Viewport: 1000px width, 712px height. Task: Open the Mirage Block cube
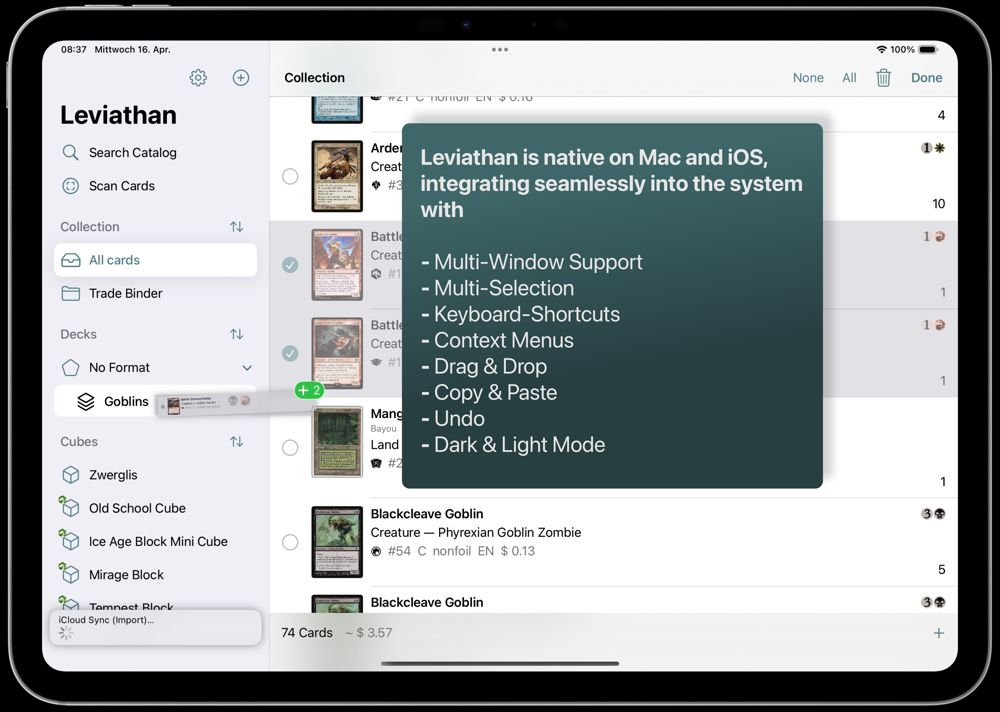[x=126, y=574]
